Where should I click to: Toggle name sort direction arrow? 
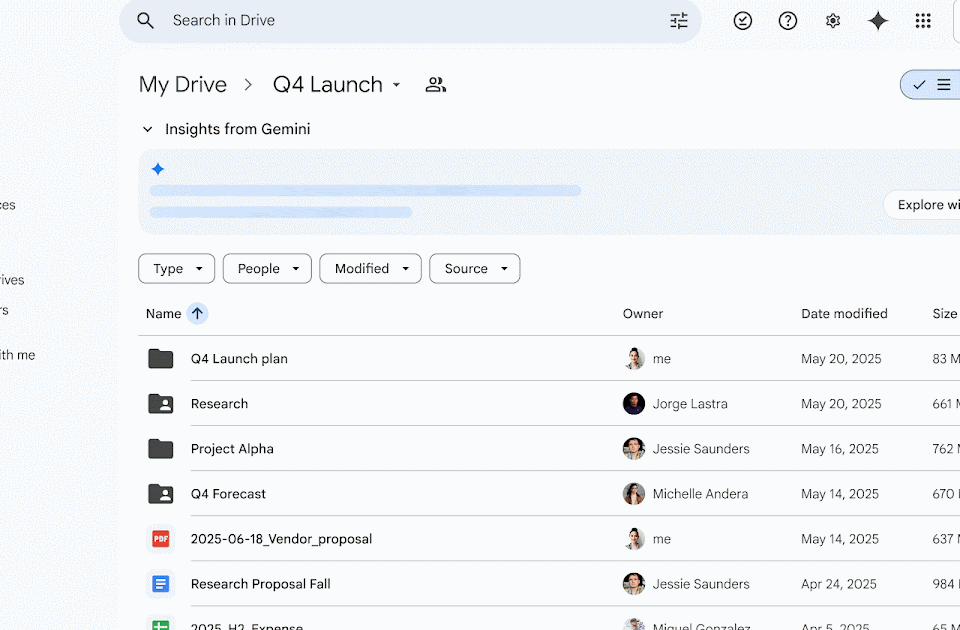click(x=197, y=314)
